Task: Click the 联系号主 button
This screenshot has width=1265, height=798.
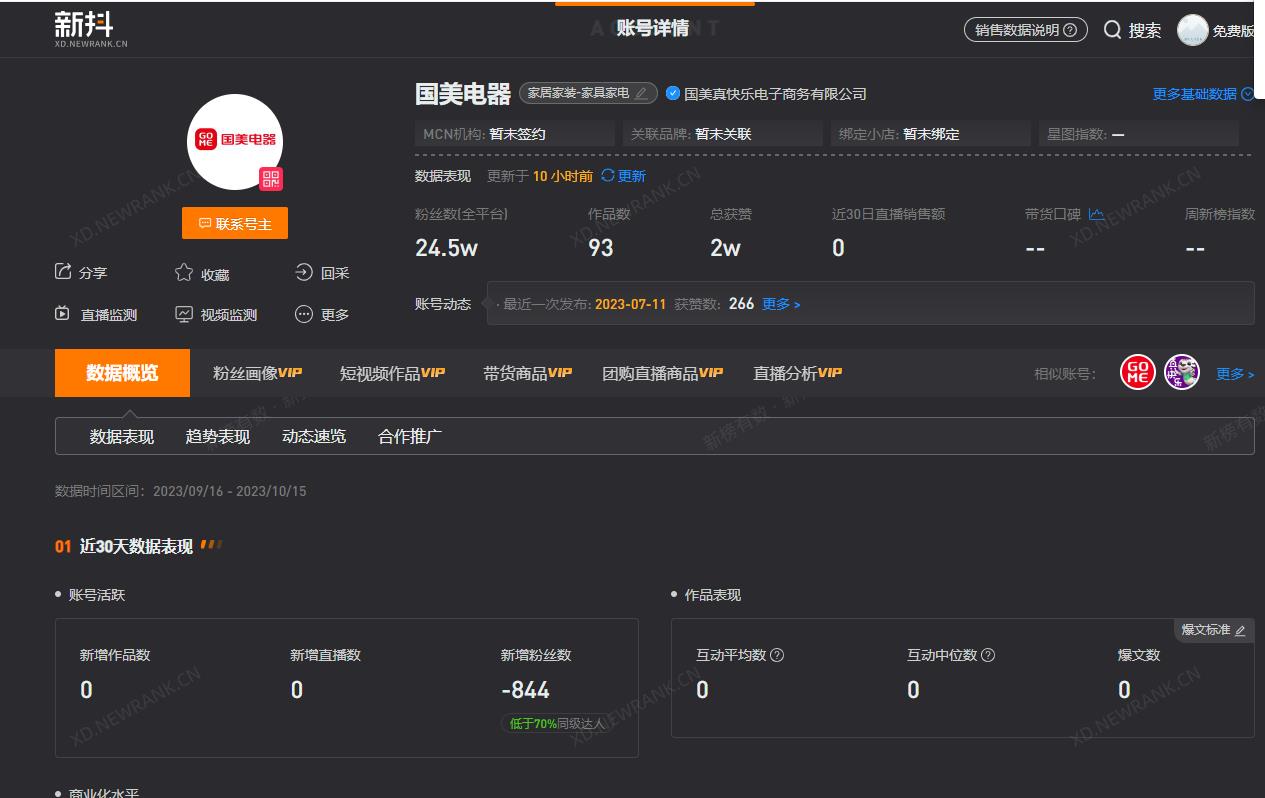Action: click(x=235, y=223)
